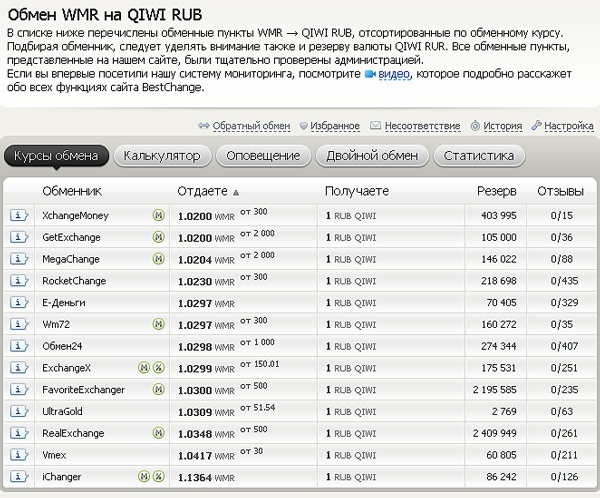Open info icon for RealExchange row
Image resolution: width=600 pixels, height=498 pixels.
(19, 433)
